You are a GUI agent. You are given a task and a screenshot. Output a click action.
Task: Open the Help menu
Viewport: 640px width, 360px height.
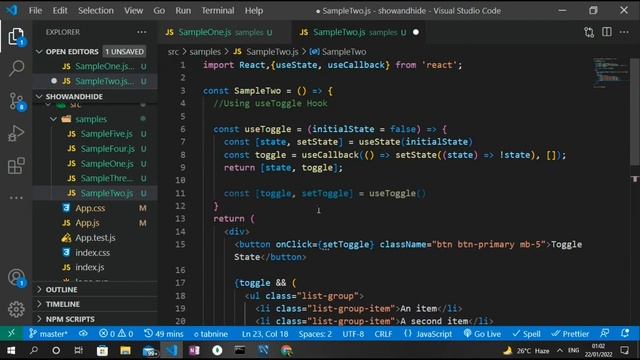253,11
